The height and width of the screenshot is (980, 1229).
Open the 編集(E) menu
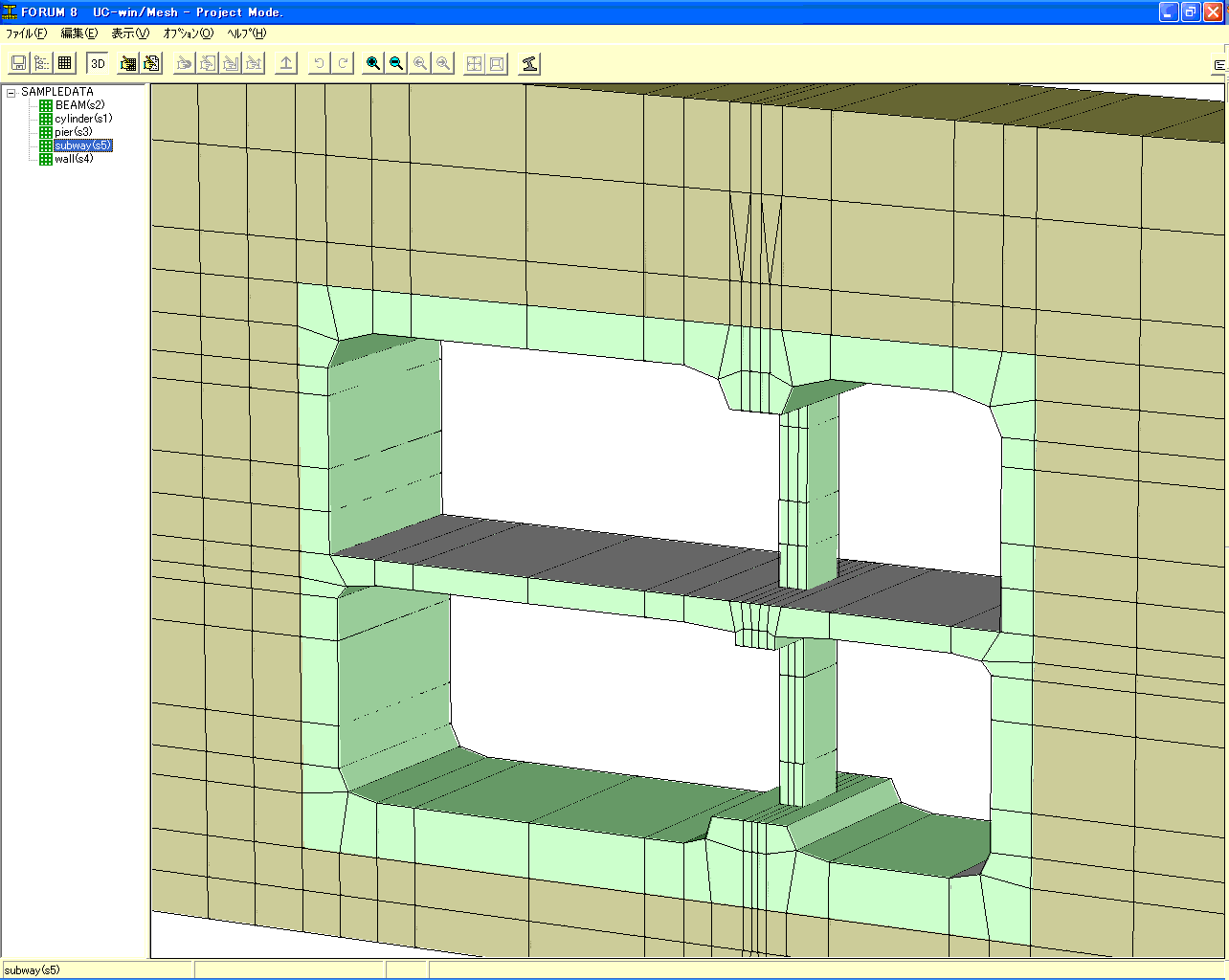(x=78, y=33)
